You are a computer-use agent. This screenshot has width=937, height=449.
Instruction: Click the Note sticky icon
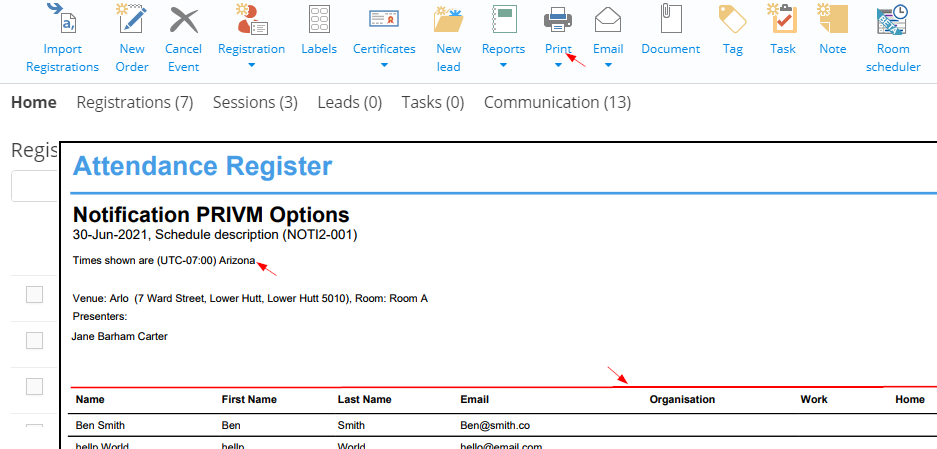coord(832,18)
